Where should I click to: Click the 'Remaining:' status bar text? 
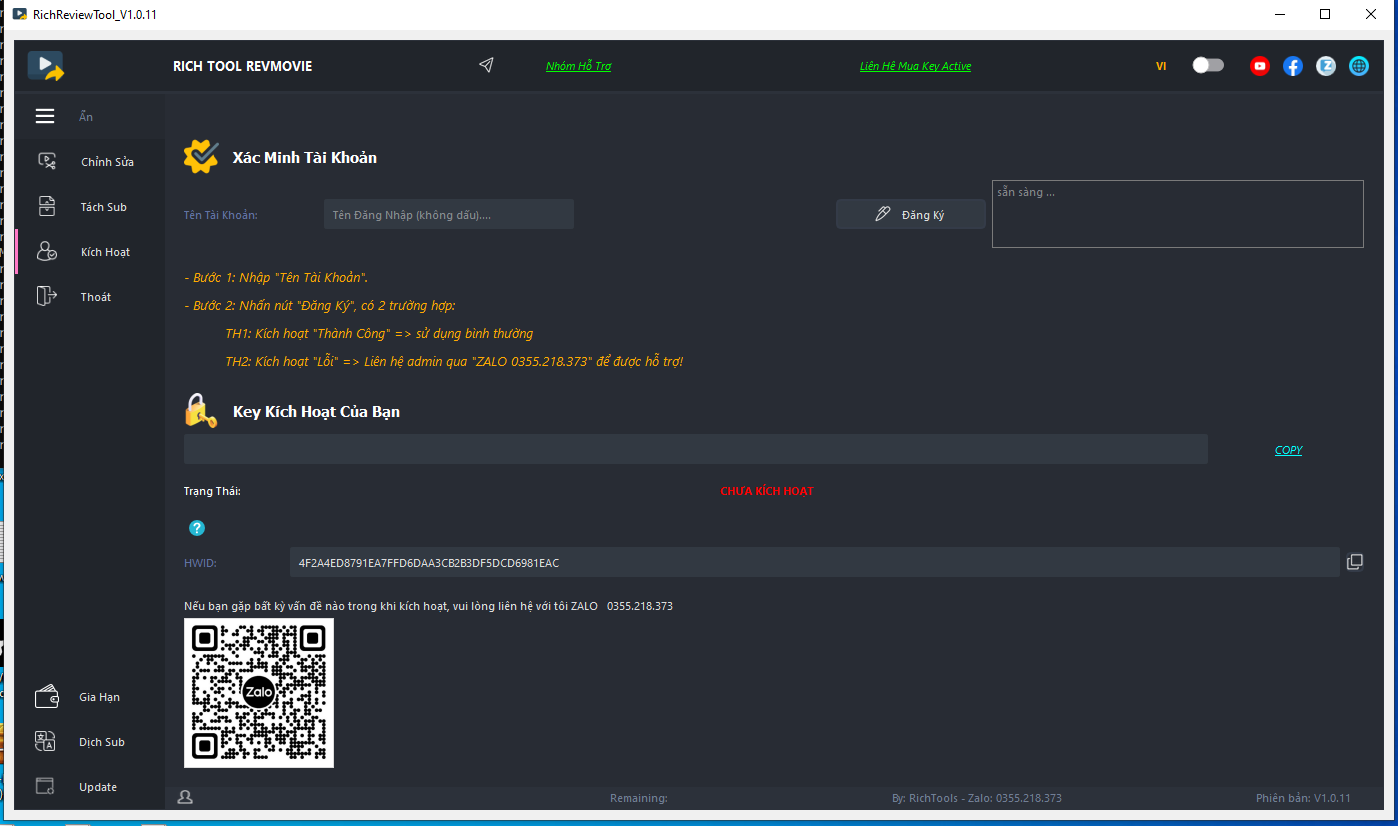coord(639,798)
